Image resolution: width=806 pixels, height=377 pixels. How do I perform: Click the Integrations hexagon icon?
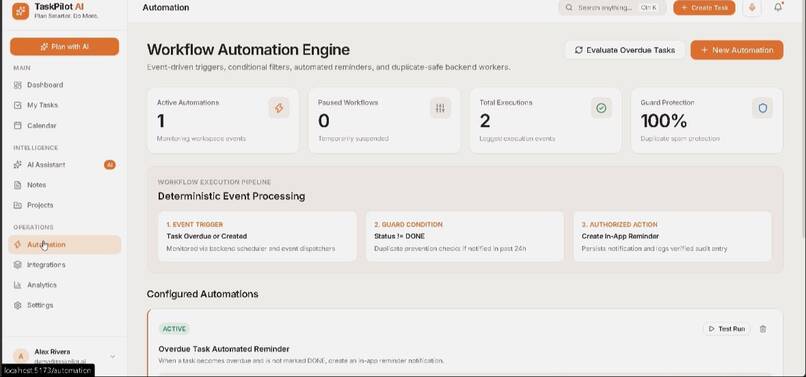(x=17, y=264)
